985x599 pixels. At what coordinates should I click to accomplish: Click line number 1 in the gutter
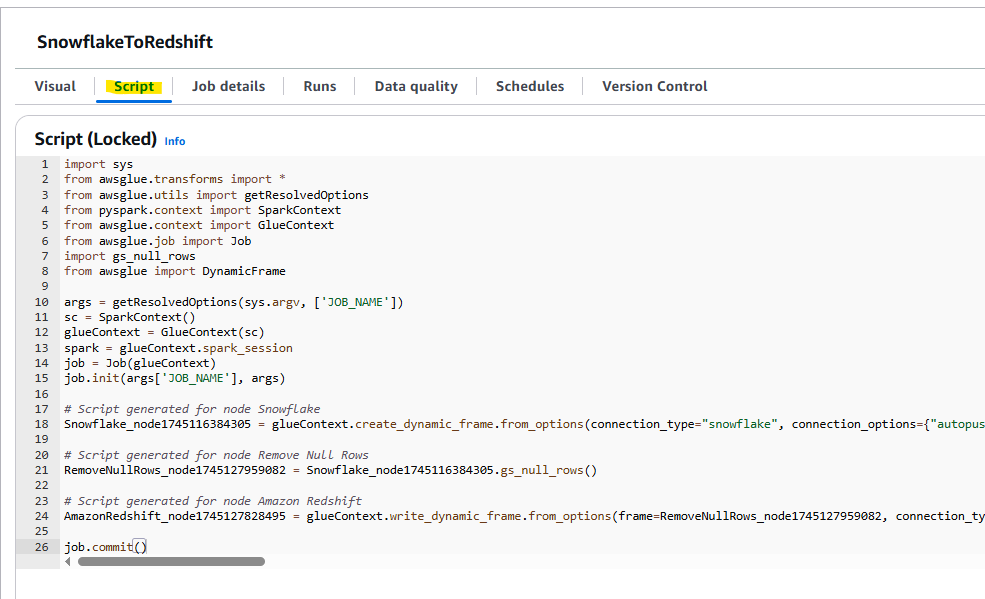[45, 164]
